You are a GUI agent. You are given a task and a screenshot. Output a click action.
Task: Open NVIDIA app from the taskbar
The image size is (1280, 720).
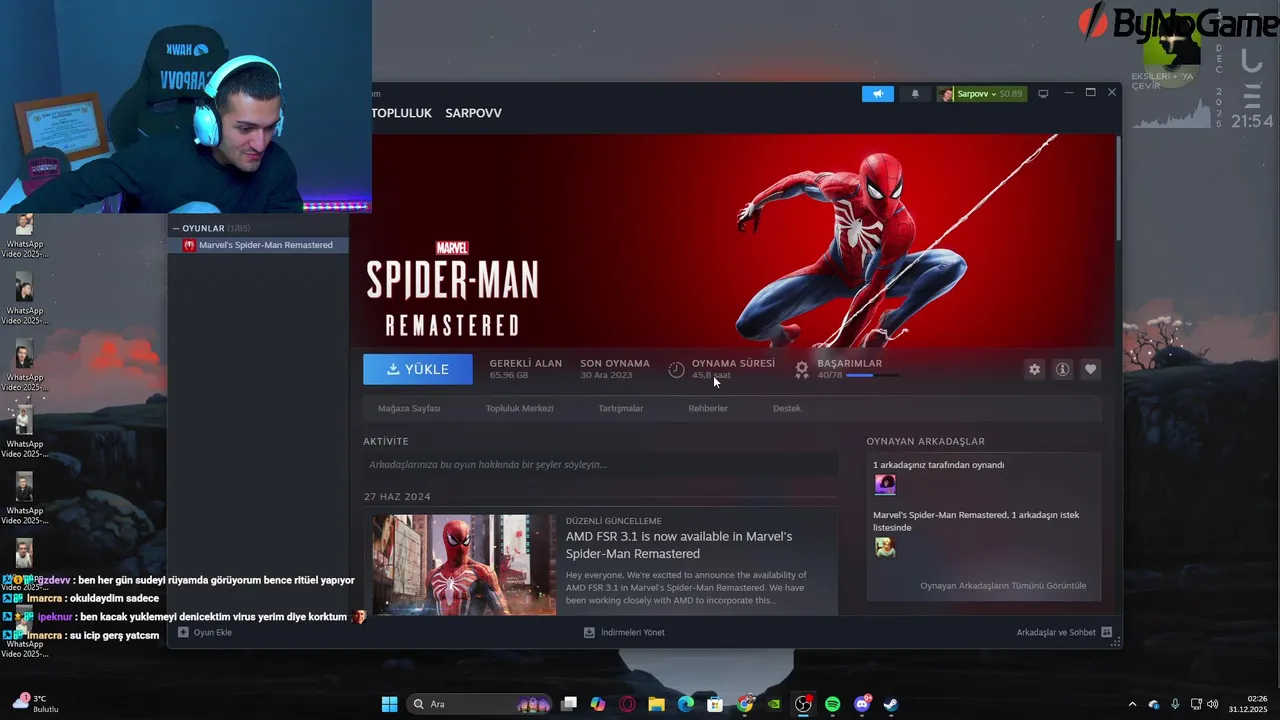point(774,704)
